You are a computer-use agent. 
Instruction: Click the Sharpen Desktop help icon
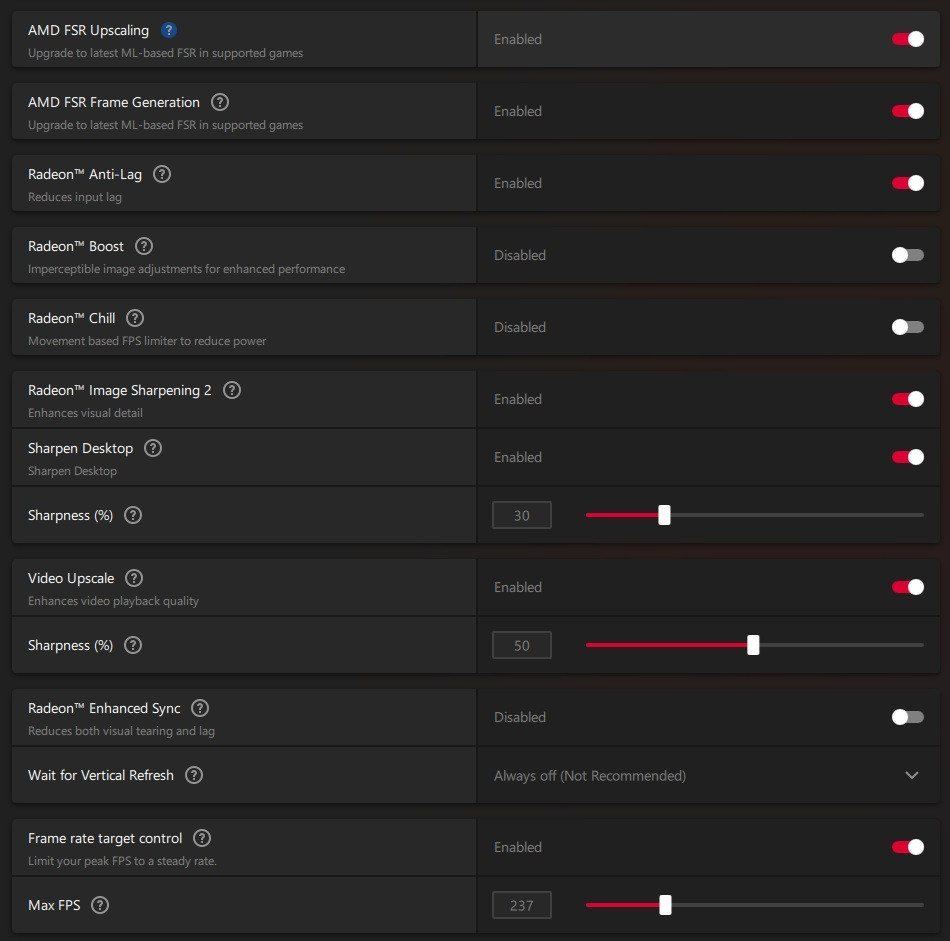153,448
